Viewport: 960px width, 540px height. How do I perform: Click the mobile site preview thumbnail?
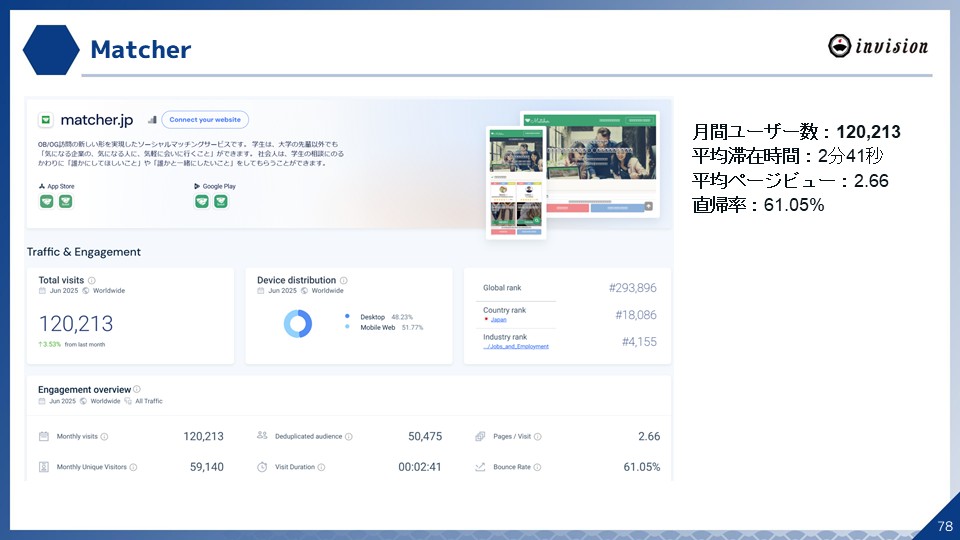pyautogui.click(x=516, y=182)
